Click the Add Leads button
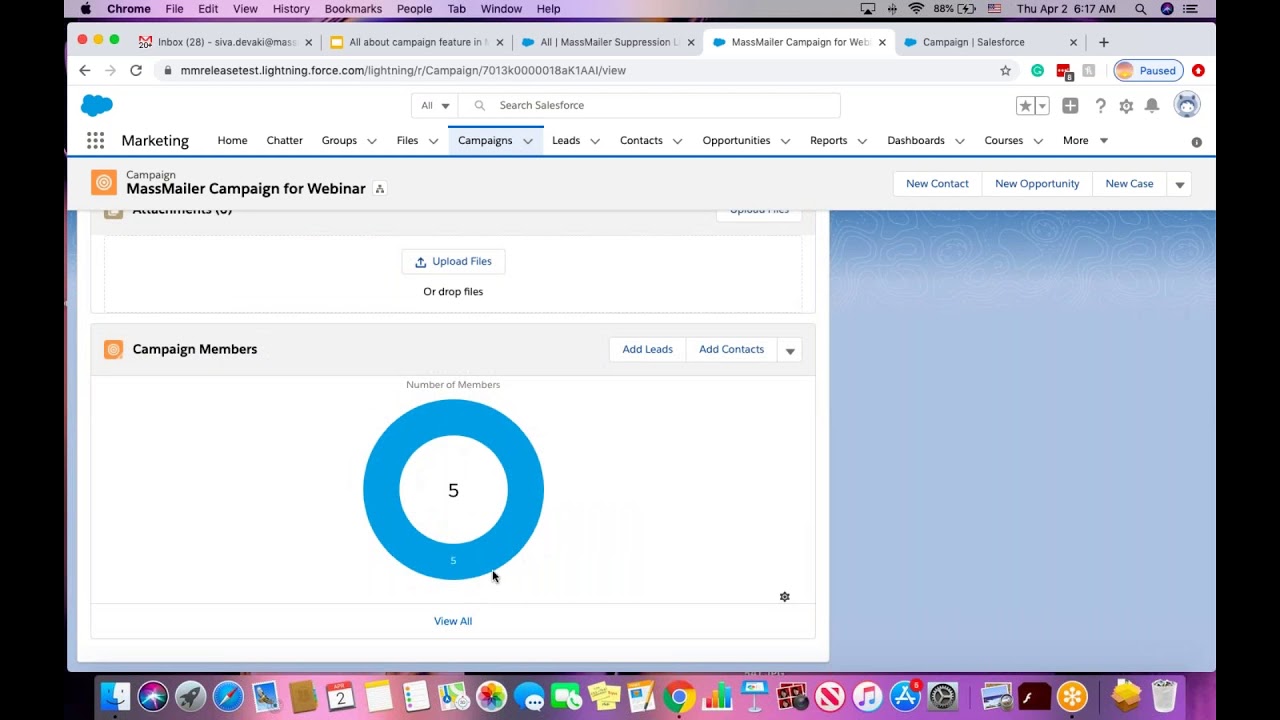Screen dimensions: 1280x720 click(647, 350)
